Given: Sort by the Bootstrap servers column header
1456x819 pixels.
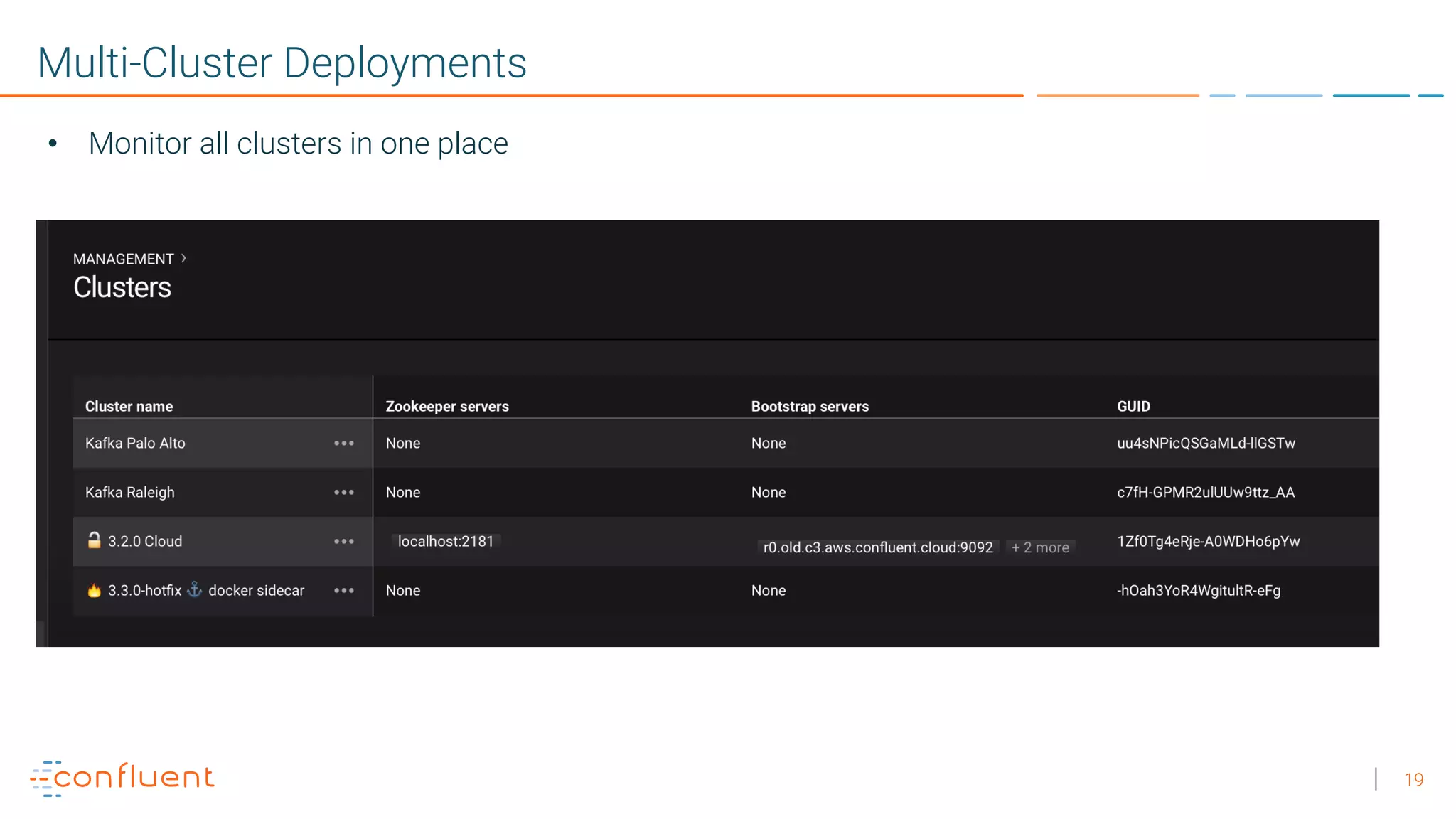Looking at the screenshot, I should (x=810, y=406).
